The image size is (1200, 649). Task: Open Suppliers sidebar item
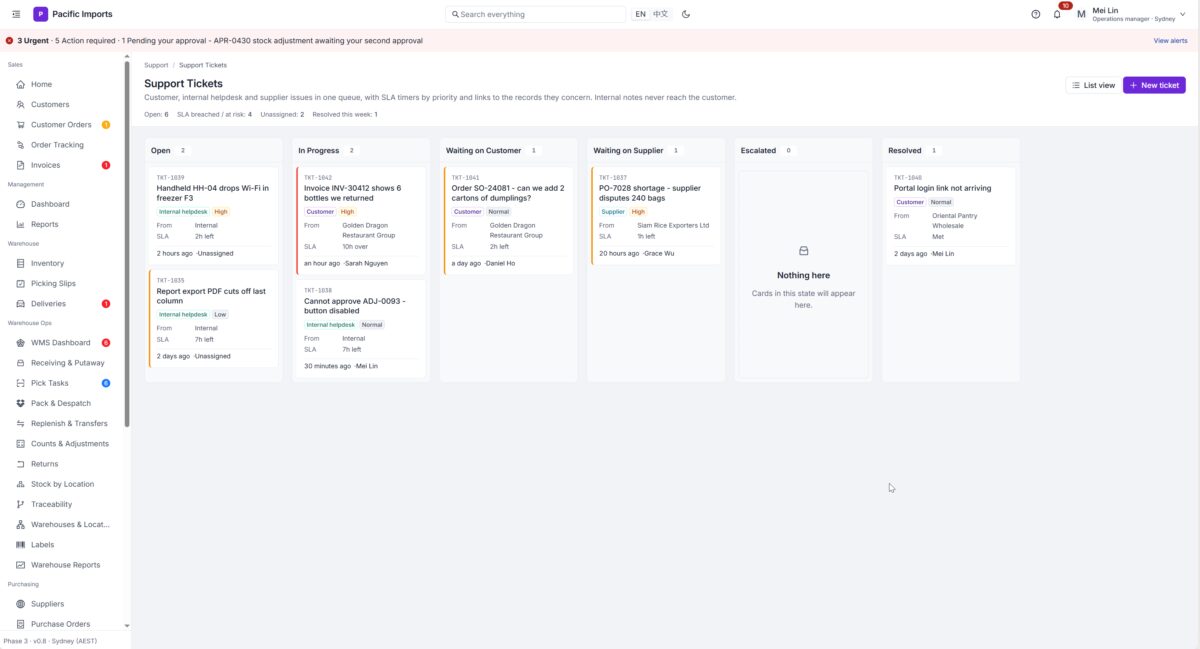coord(64,604)
